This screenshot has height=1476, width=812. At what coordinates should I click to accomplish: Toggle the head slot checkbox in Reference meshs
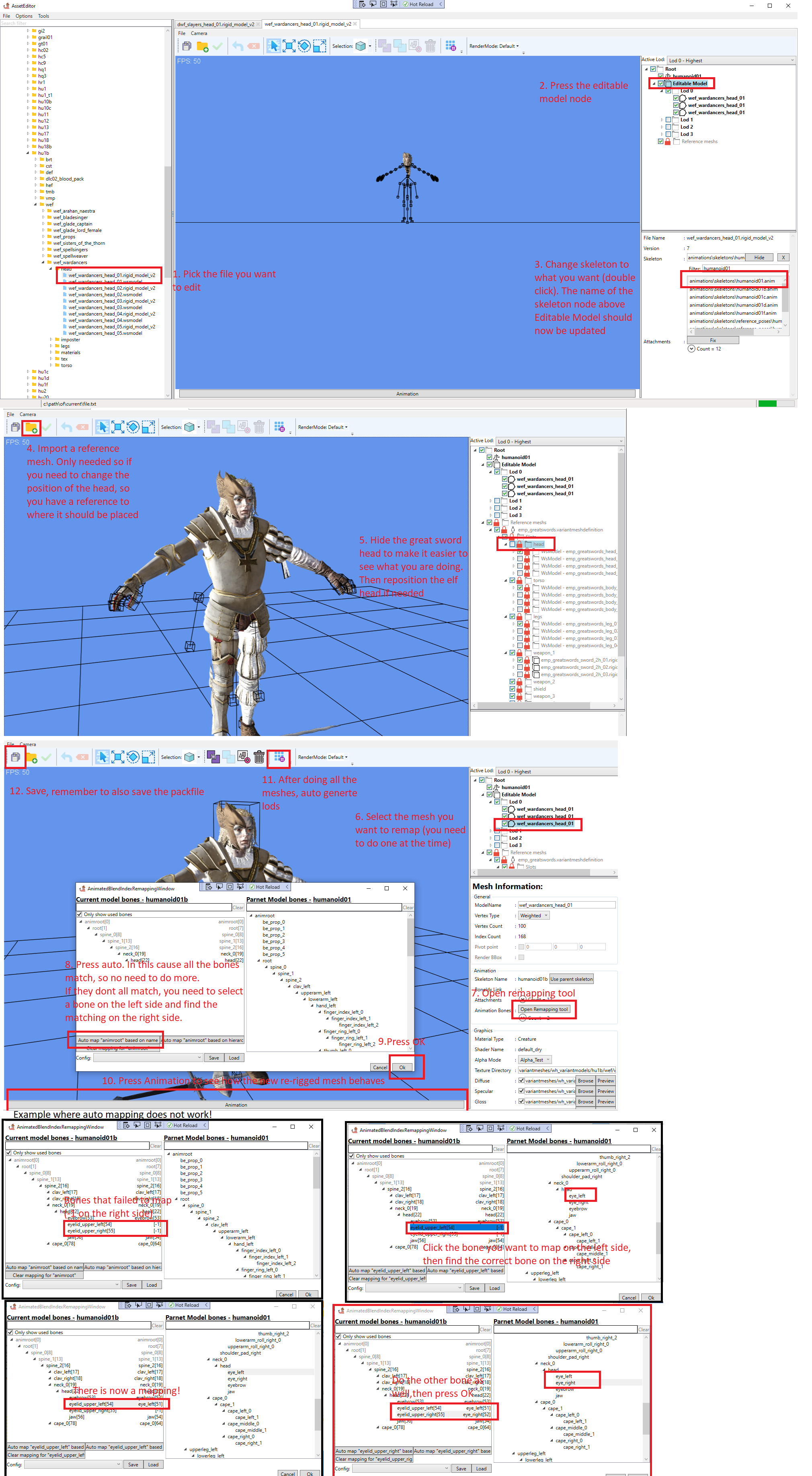click(x=512, y=544)
